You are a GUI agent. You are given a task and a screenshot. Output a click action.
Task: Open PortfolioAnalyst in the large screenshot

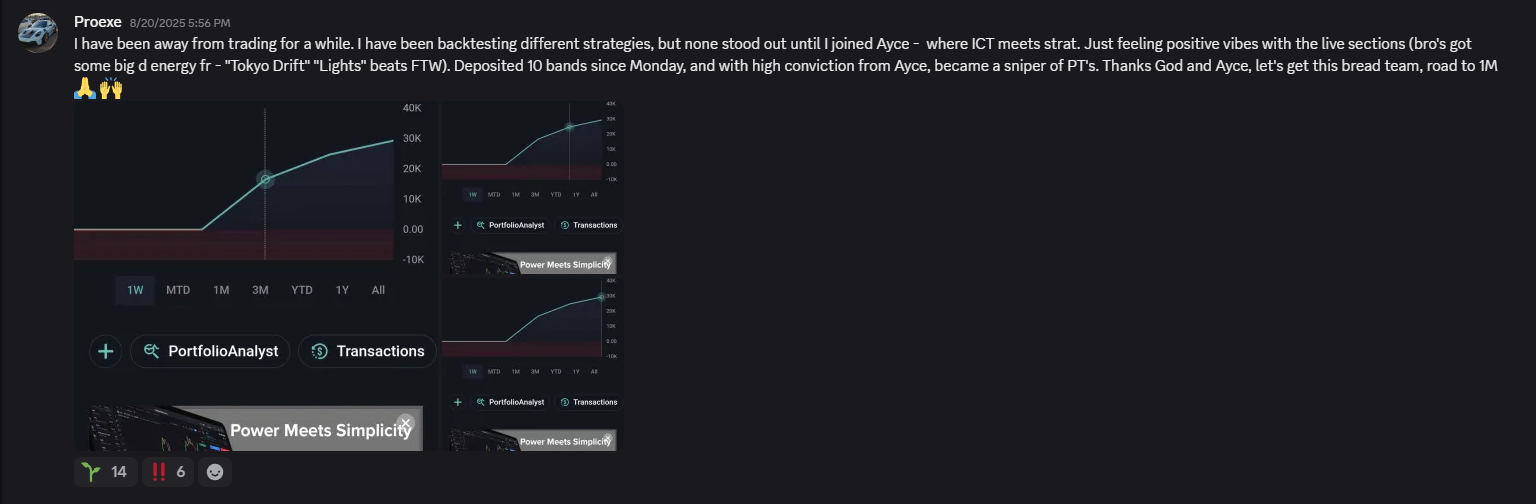(211, 351)
